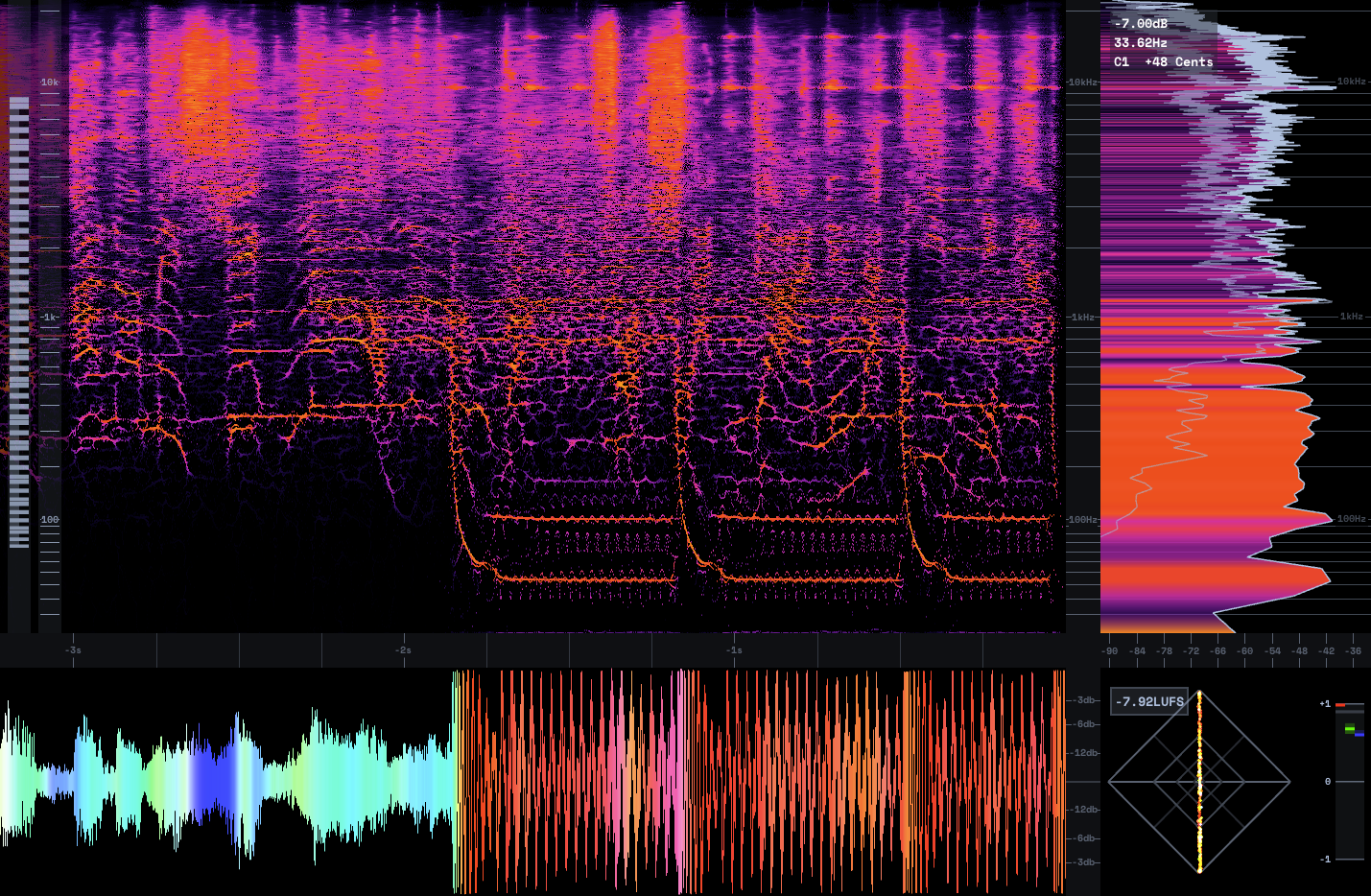The image size is (1371, 896).
Task: Click the green bar in the correlation meter
Action: 1350,729
